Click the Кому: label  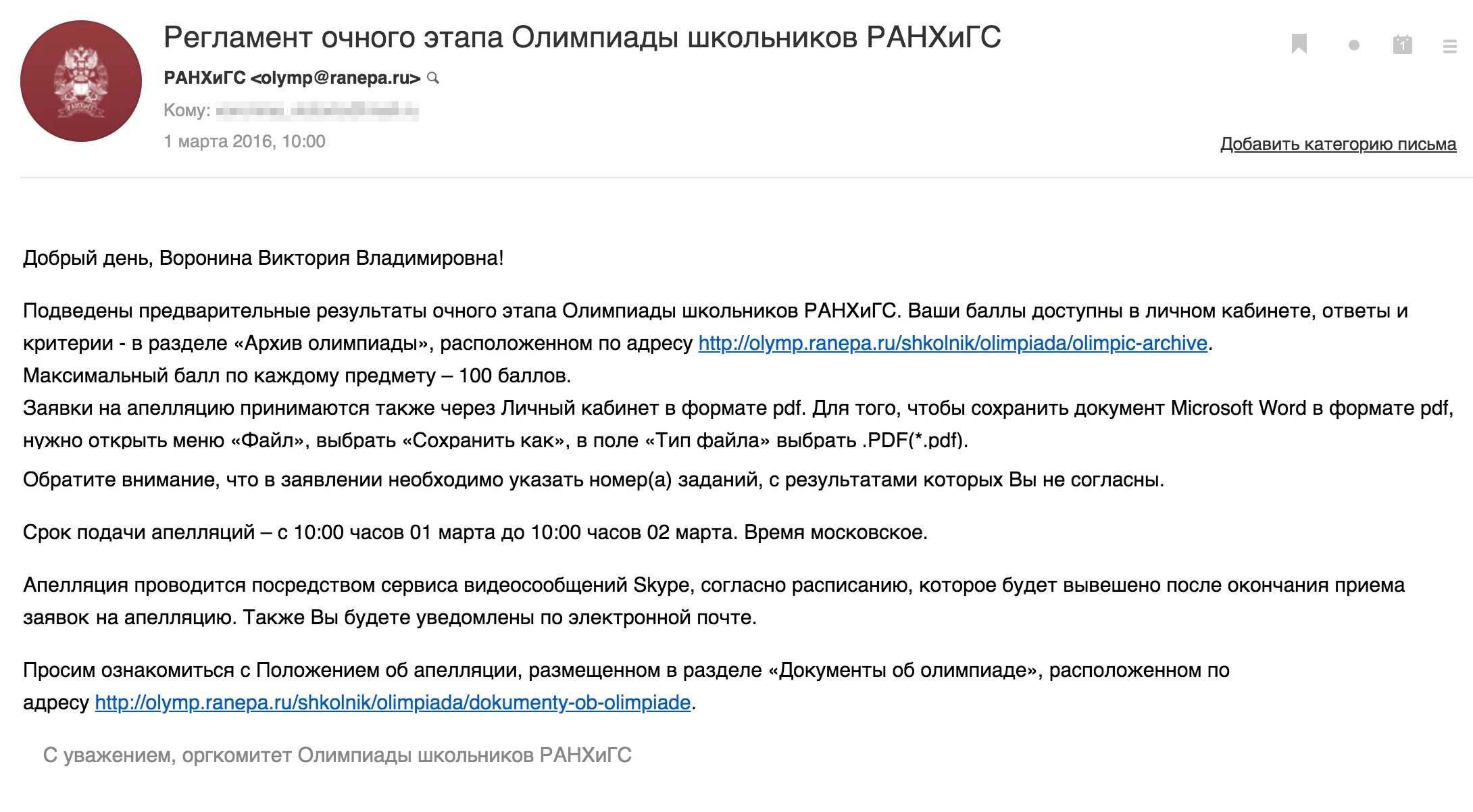[186, 110]
